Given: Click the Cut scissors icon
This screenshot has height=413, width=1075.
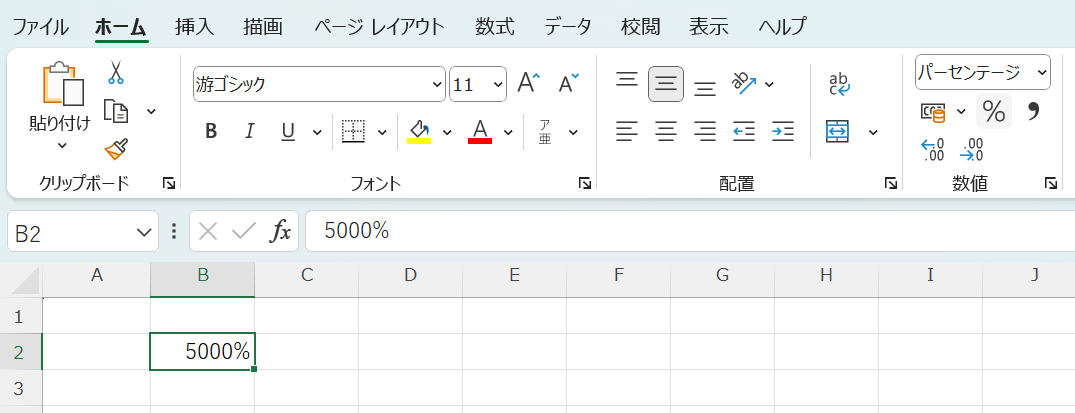Looking at the screenshot, I should pos(116,73).
